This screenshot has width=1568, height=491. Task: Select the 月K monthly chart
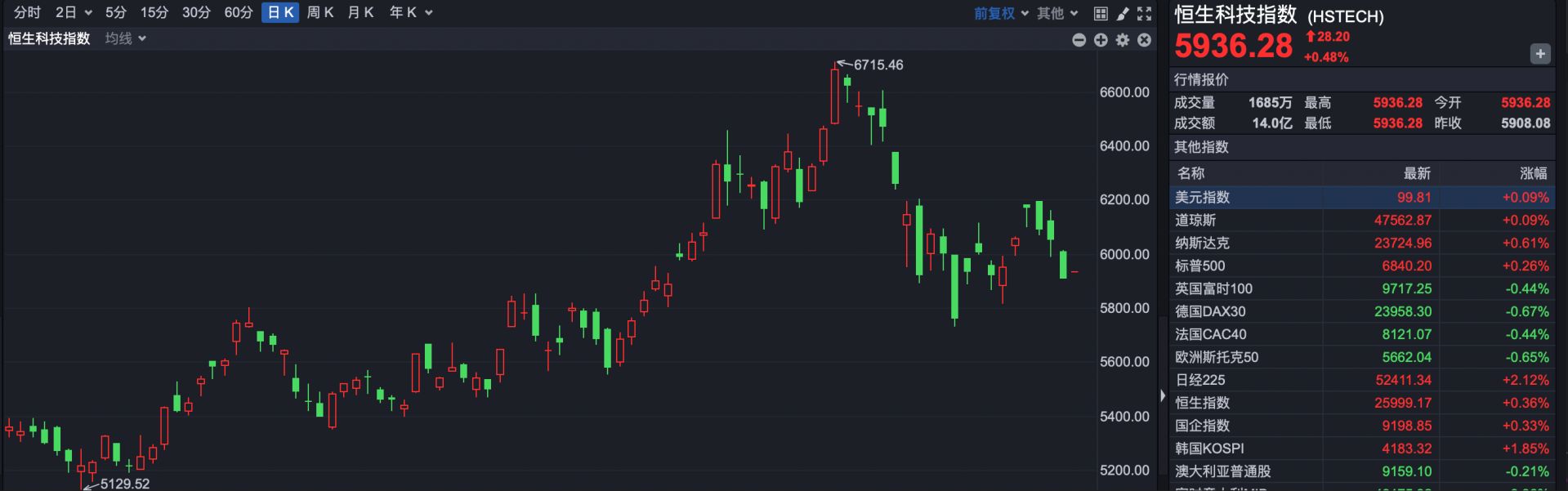coord(360,12)
